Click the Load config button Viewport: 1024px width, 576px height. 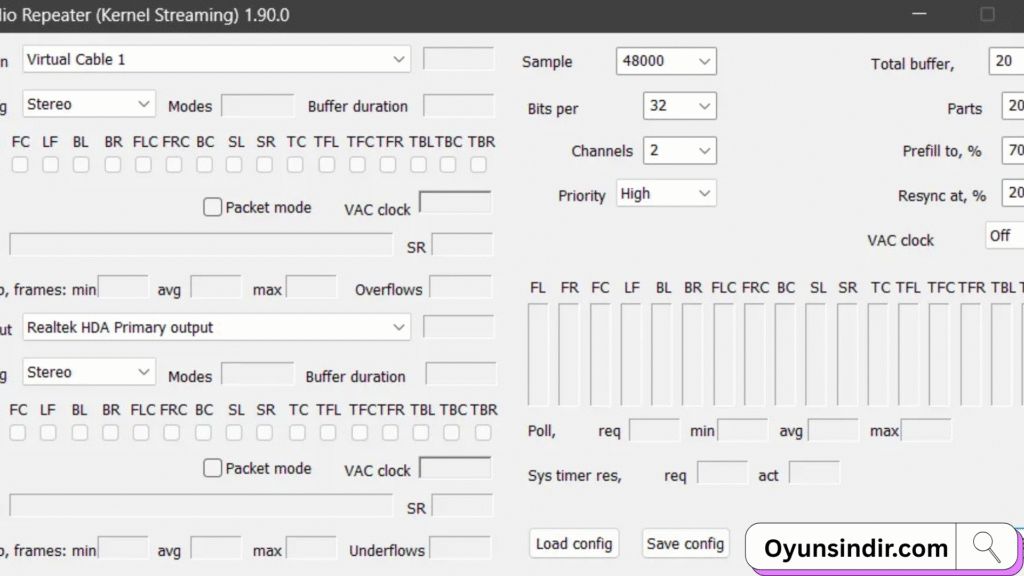click(x=573, y=543)
